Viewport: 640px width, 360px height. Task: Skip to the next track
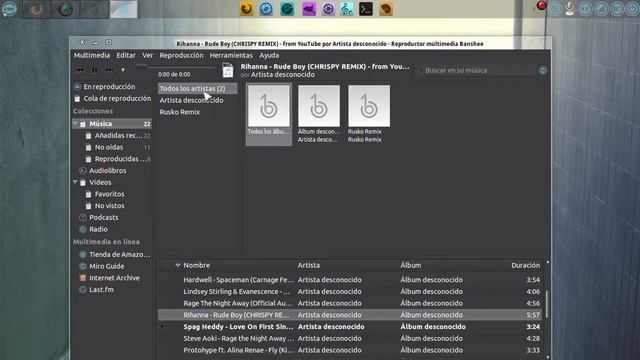109,70
